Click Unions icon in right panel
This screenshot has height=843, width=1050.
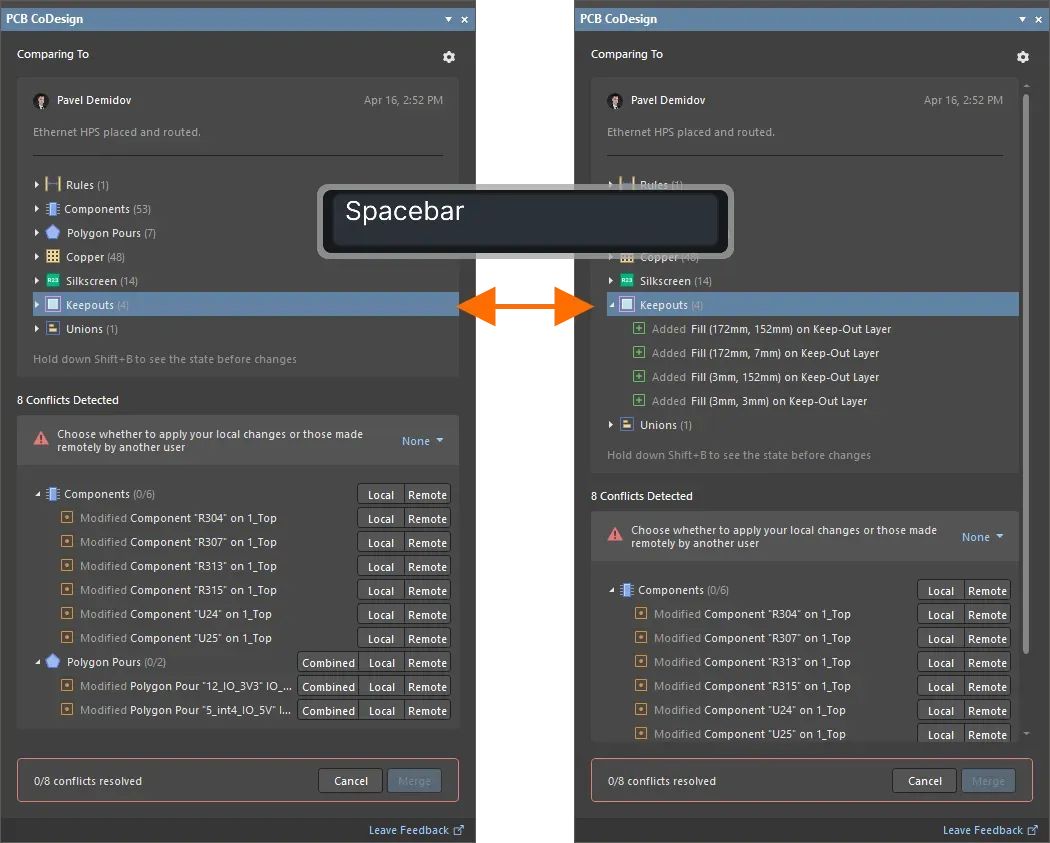click(627, 424)
